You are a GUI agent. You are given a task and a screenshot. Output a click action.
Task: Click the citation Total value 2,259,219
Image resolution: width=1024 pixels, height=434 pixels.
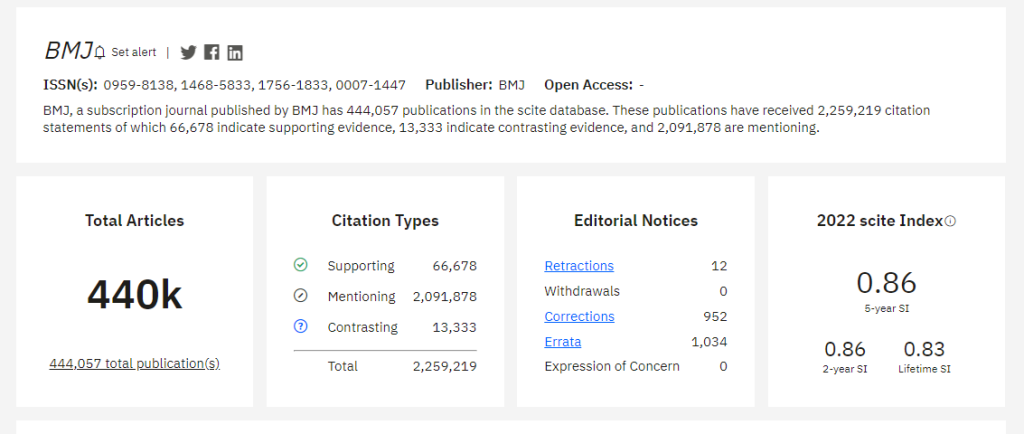pos(445,366)
